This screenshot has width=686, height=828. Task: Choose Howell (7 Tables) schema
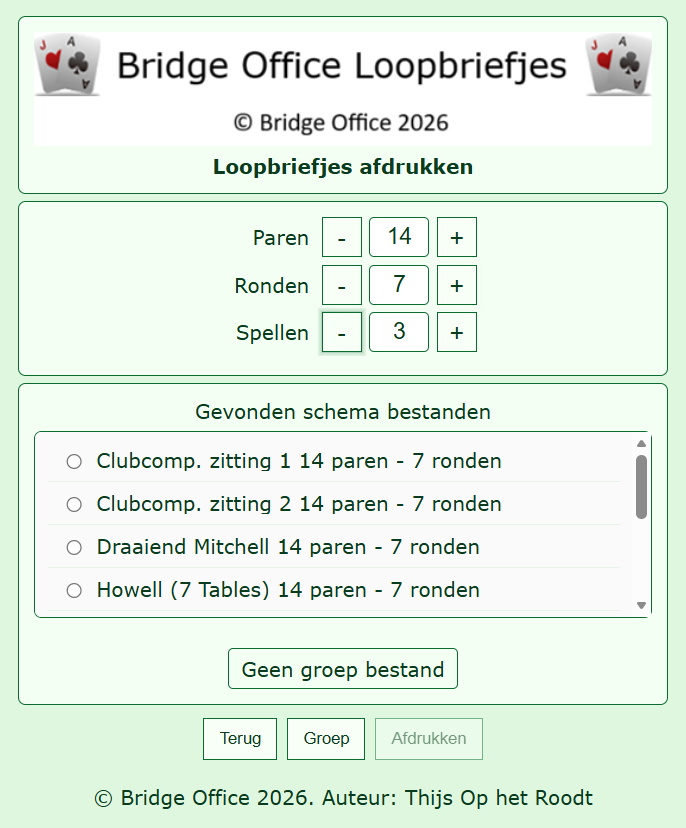click(x=74, y=590)
